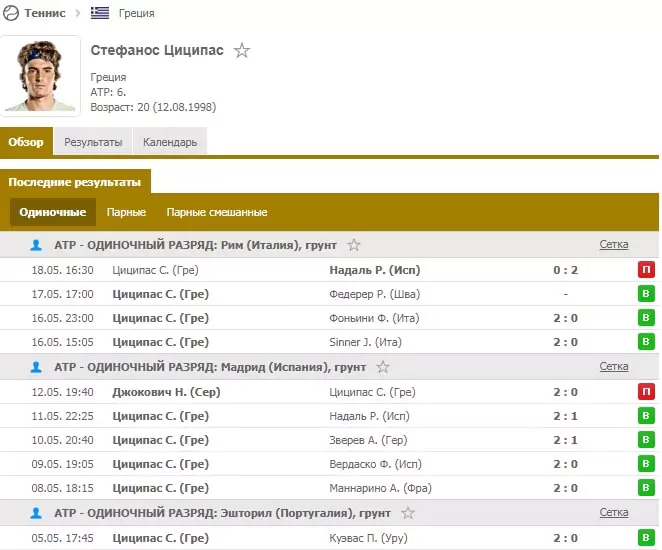The height and width of the screenshot is (550, 662).
Task: Click the Greece flag icon
Action: click(x=100, y=13)
